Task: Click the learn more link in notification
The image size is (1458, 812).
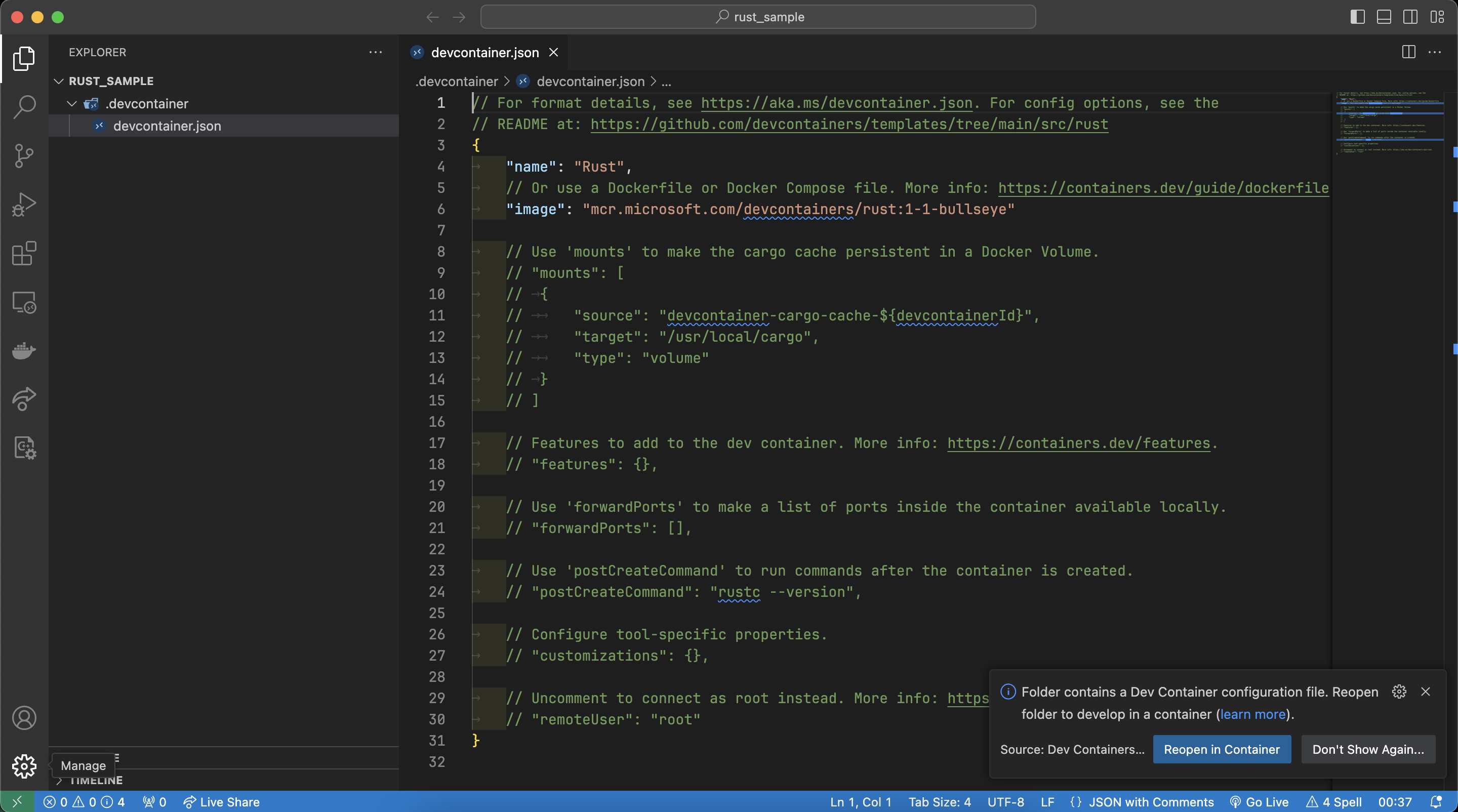Action: point(1252,714)
